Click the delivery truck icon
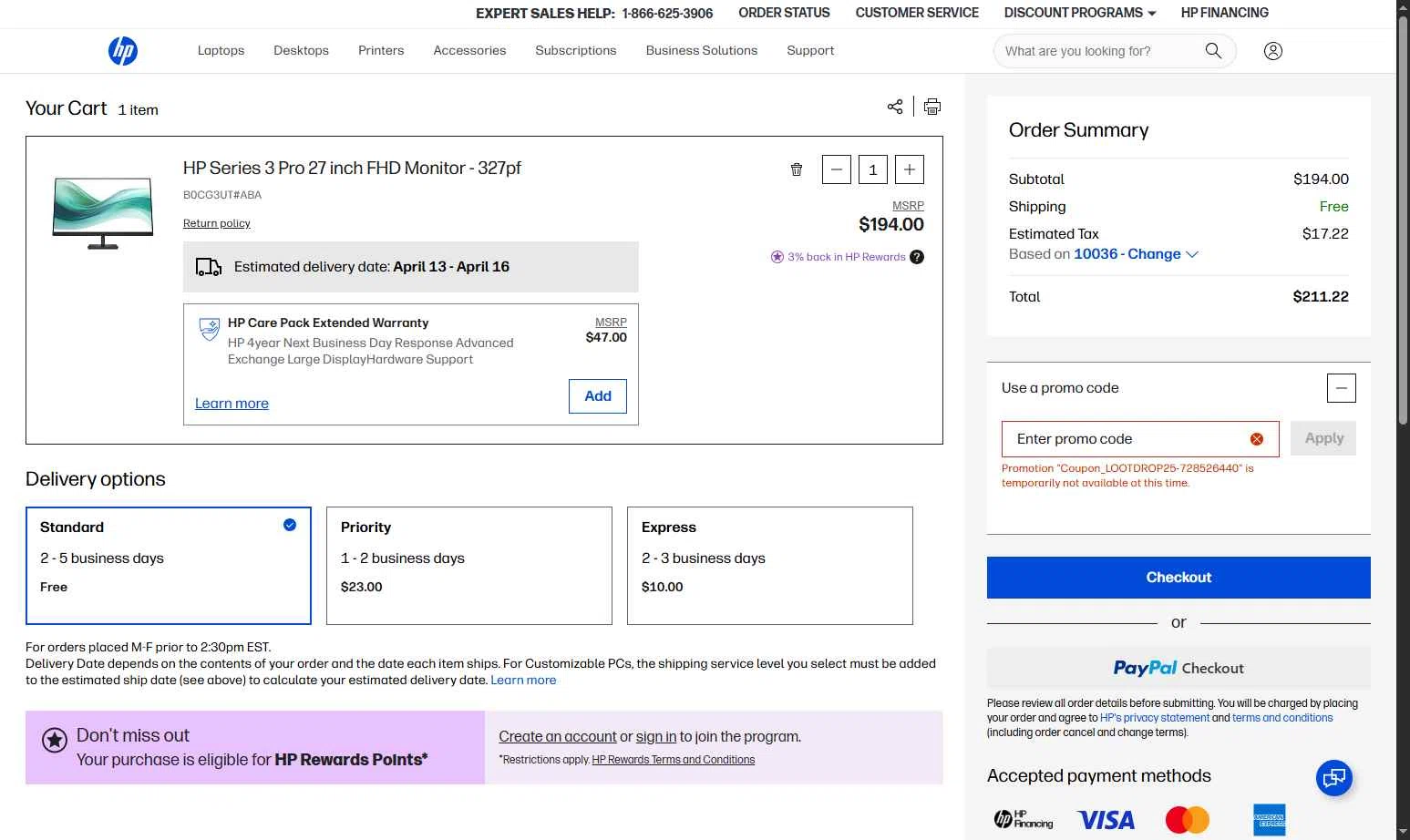The height and width of the screenshot is (840, 1410). tap(209, 267)
